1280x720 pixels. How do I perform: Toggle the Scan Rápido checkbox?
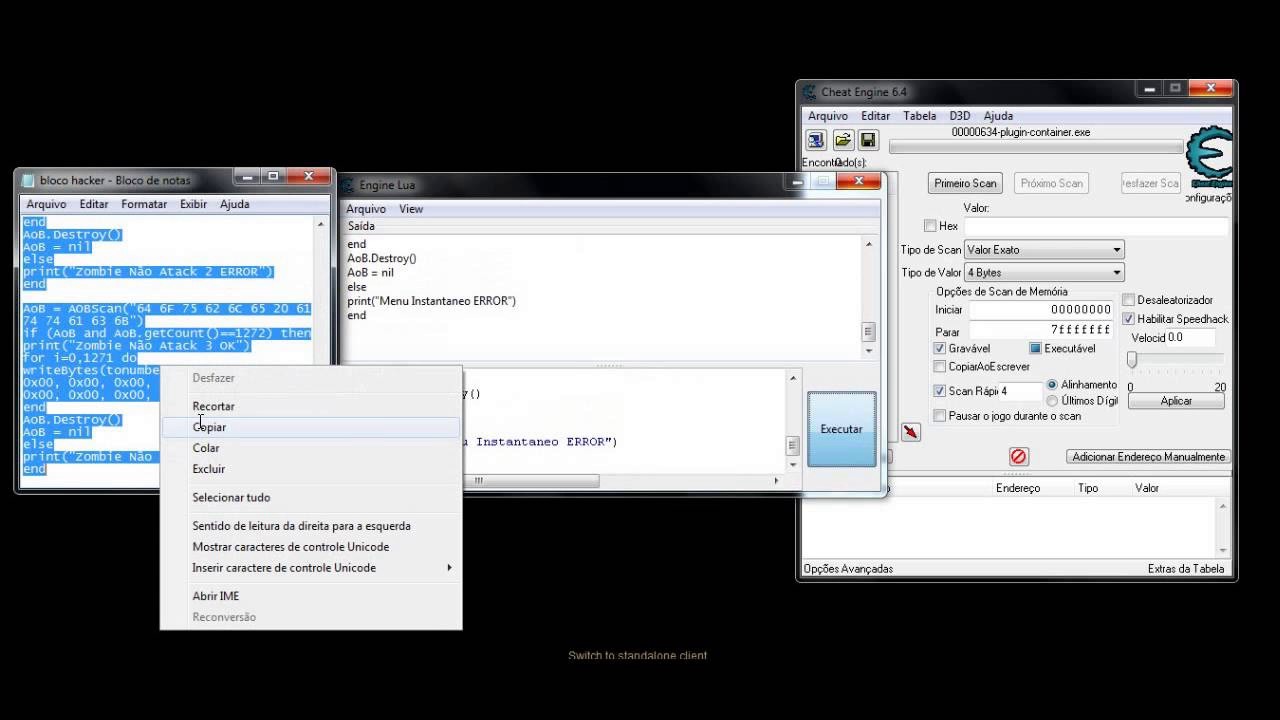coord(939,391)
